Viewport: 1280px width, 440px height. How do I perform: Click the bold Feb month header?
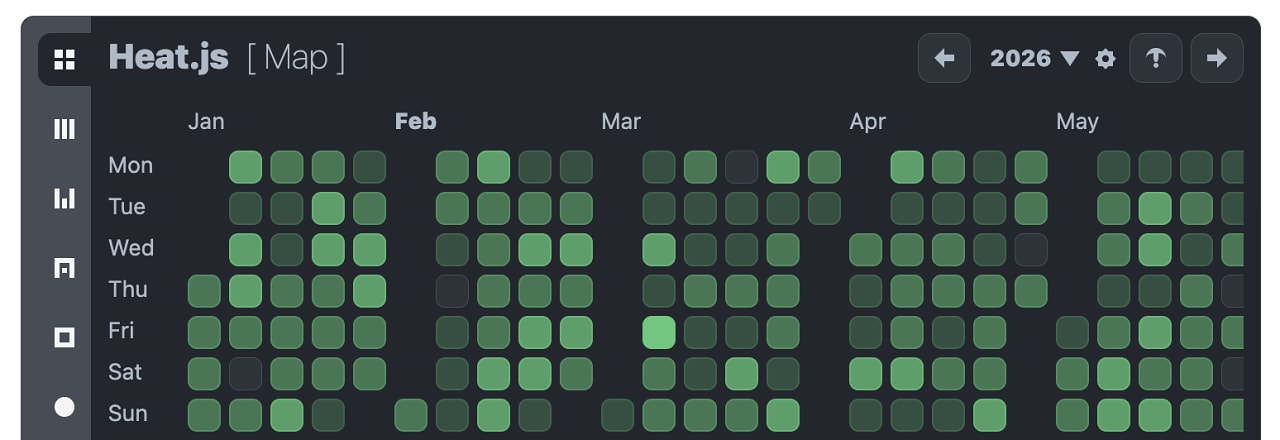point(415,121)
